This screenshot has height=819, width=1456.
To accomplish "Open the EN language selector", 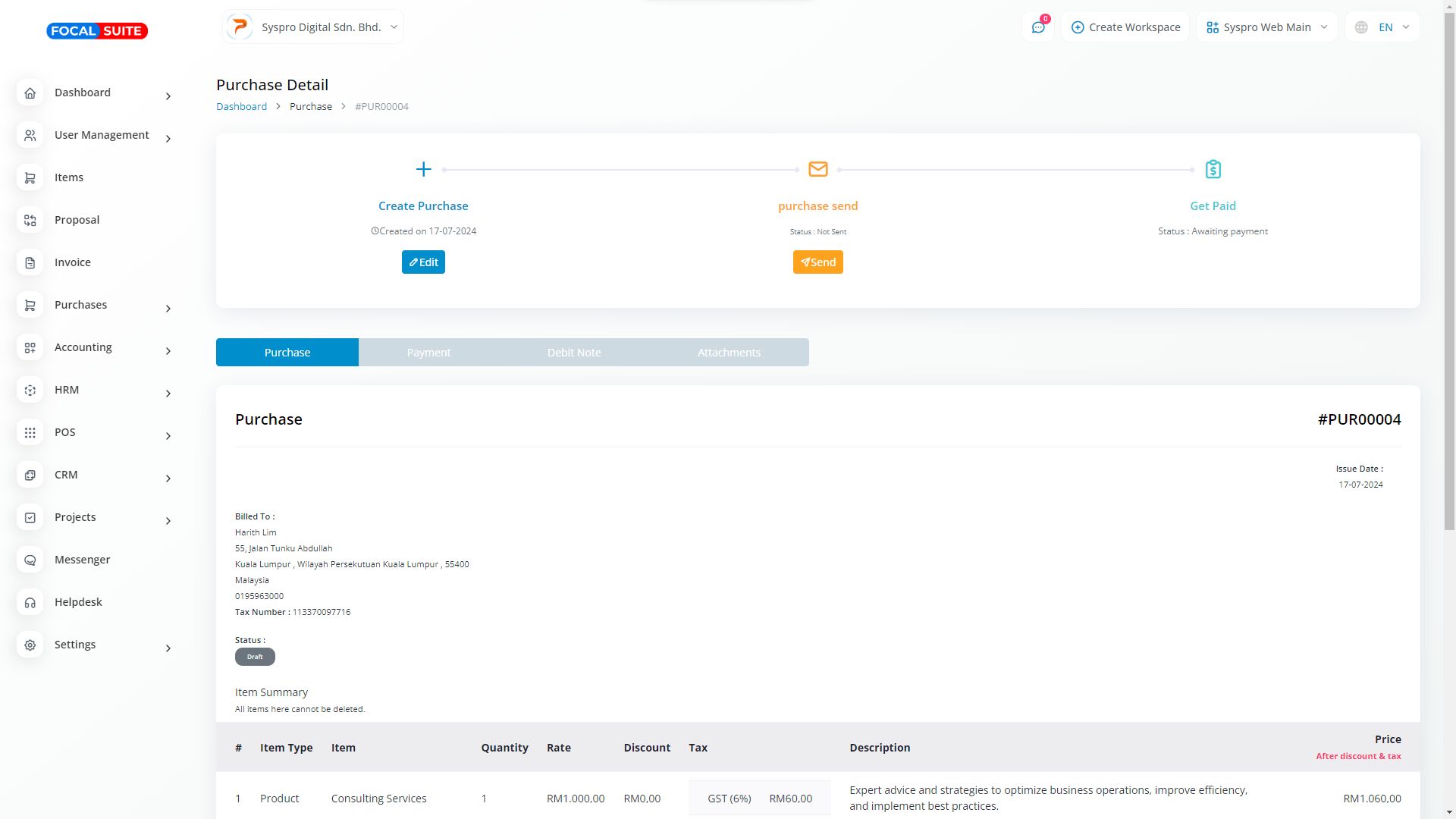I will [1382, 27].
